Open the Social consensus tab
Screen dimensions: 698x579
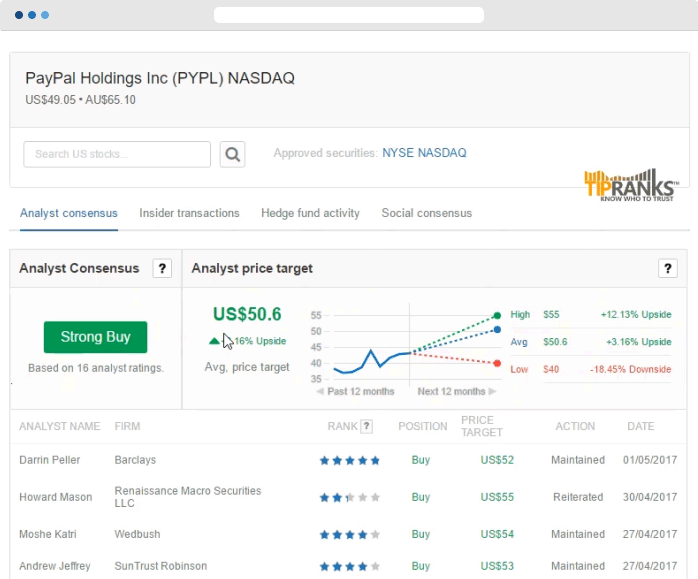[426, 213]
